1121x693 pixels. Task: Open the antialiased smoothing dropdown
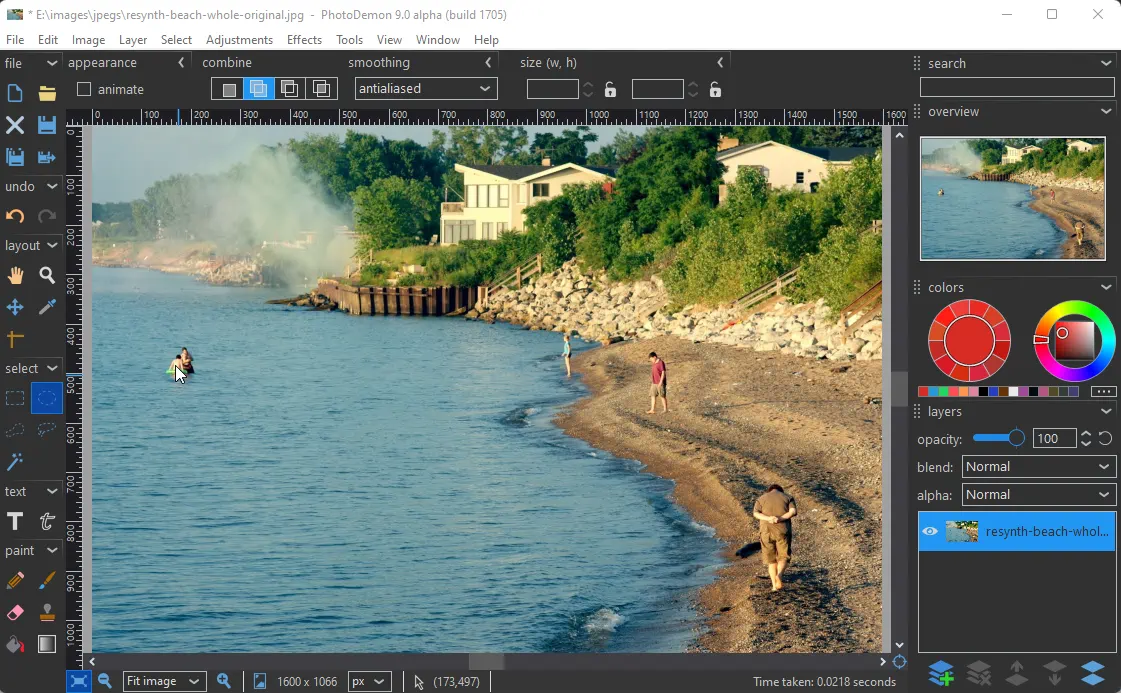tap(426, 89)
